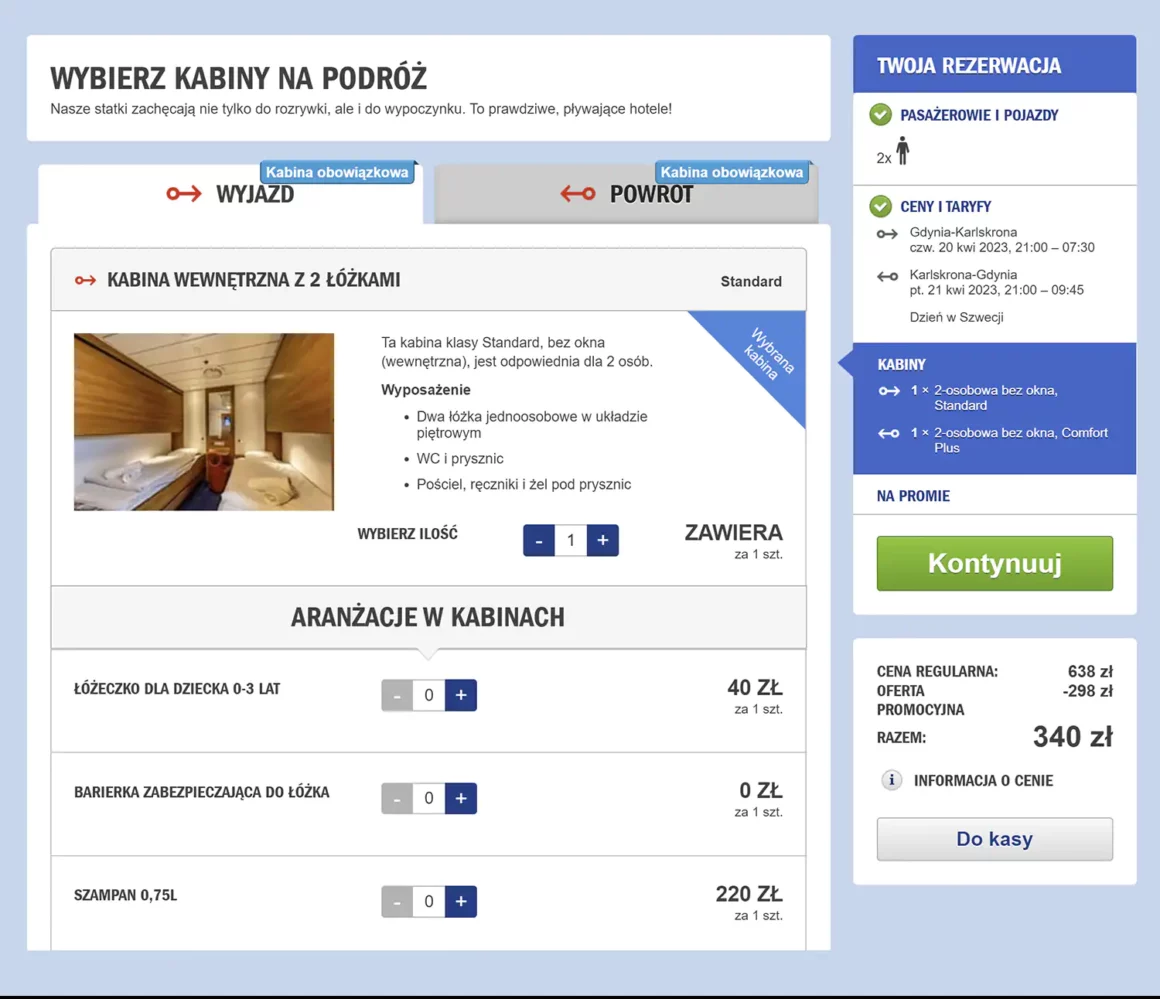Increase cabin quantity with the plus button
Image resolution: width=1160 pixels, height=999 pixels.
click(x=602, y=540)
